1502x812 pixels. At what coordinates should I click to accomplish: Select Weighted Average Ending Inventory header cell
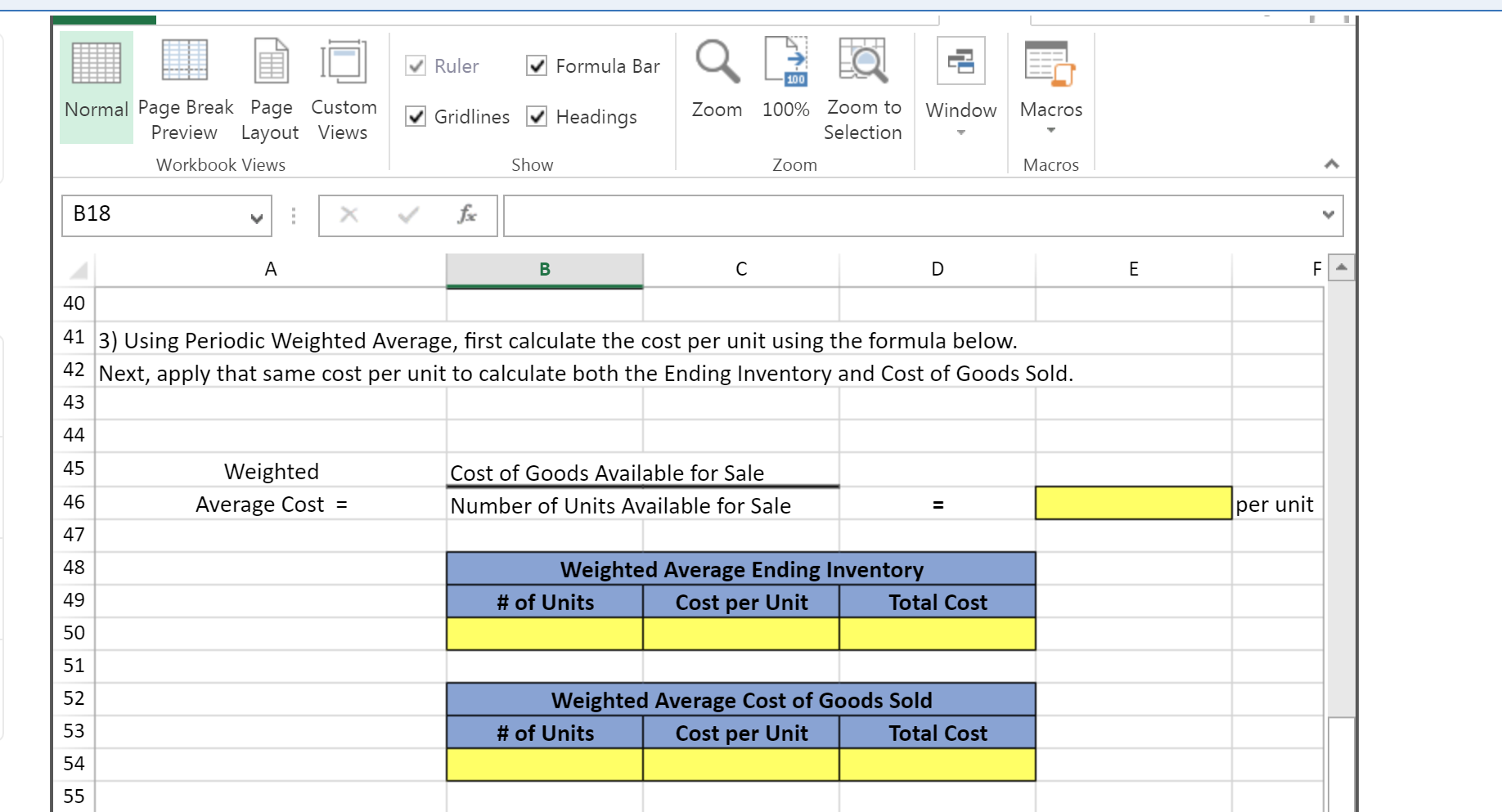pos(741,569)
